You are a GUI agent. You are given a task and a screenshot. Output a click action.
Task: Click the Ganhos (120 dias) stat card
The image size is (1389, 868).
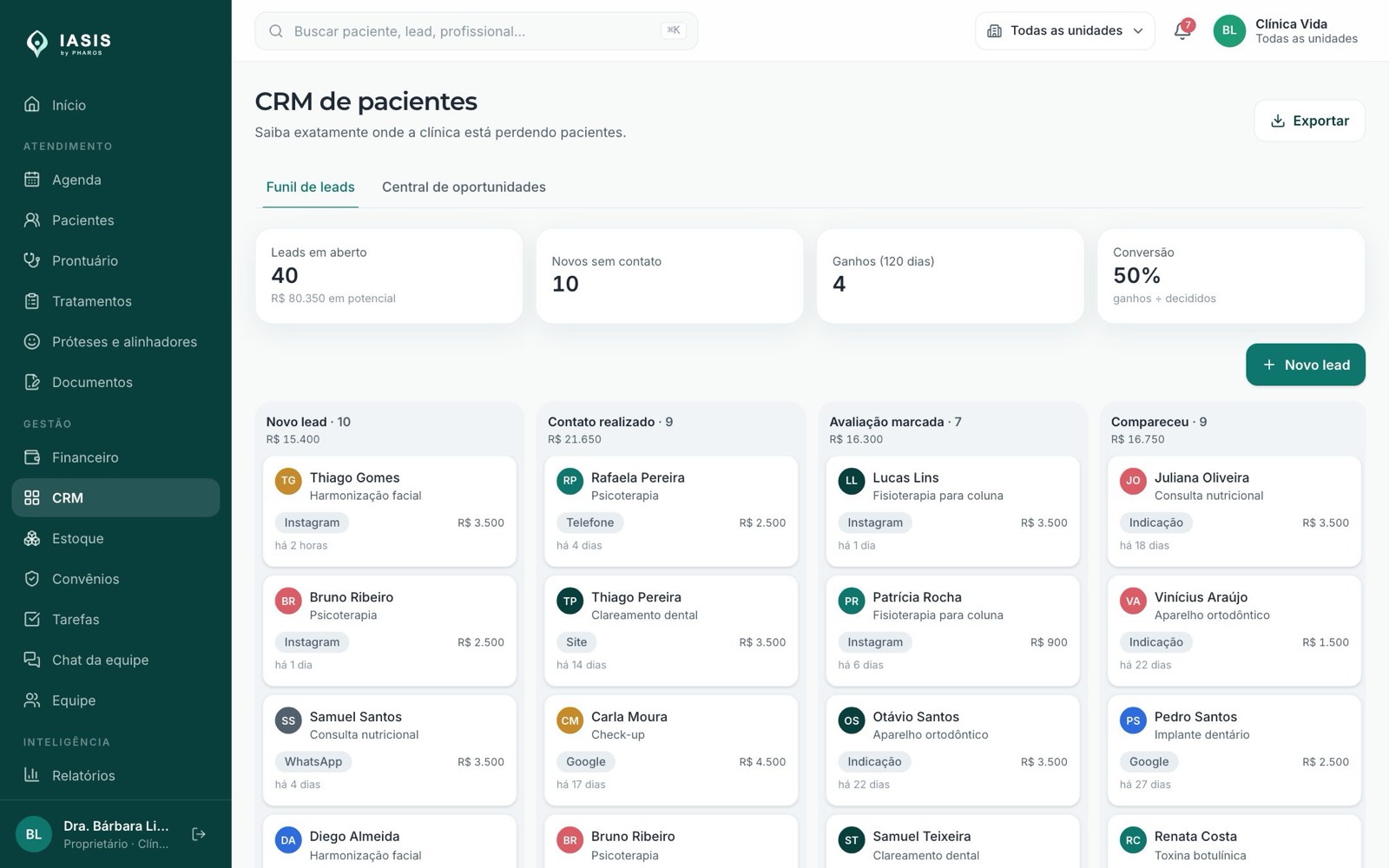pos(950,276)
